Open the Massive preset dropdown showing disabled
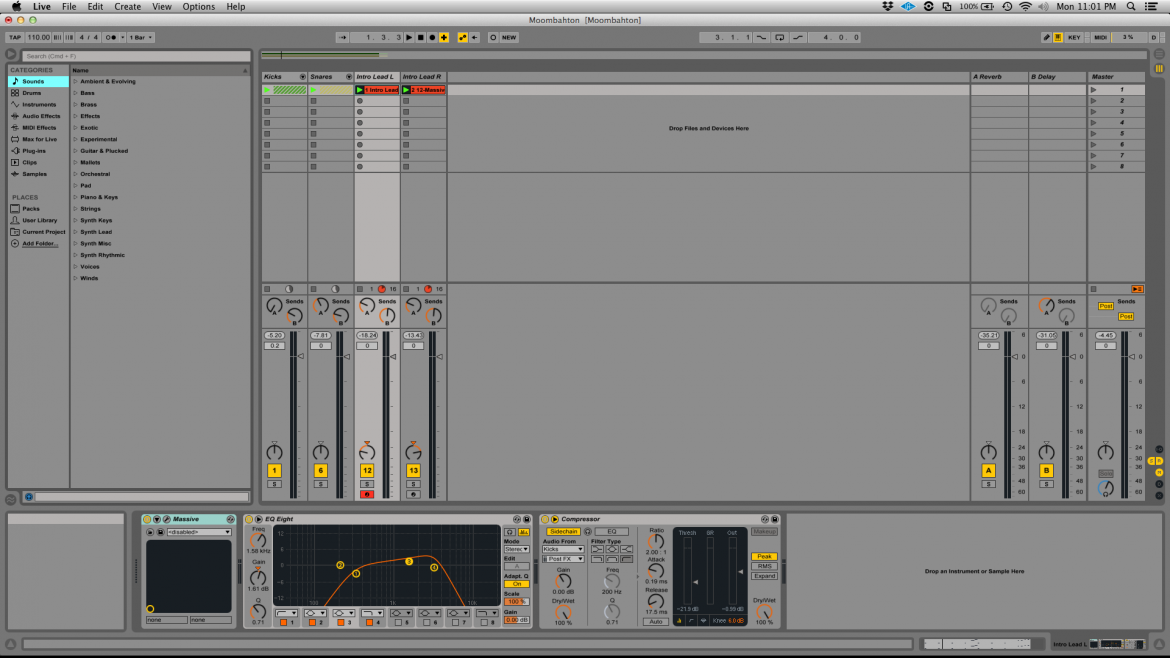 coord(198,533)
